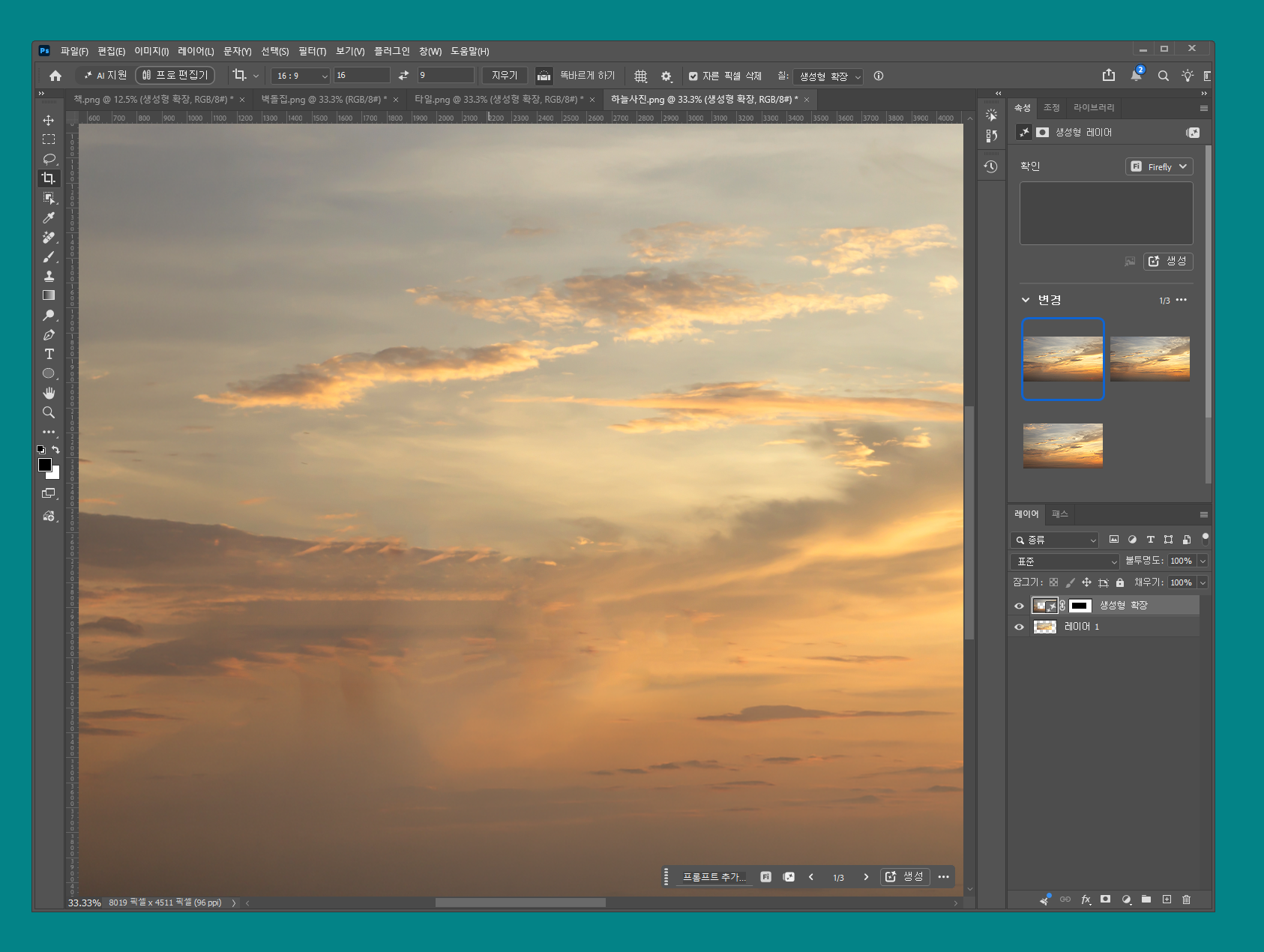Select the second variation thumbnail
This screenshot has width=1264, height=952.
(x=1149, y=359)
